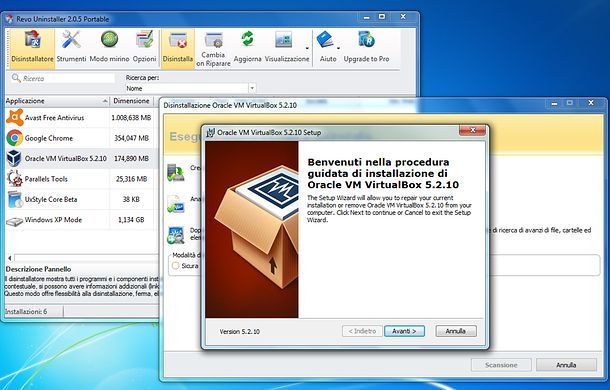Screen dimensions: 610x390
Task: Click the Version 5.2.10 label in setup
Action: pyautogui.click(x=240, y=332)
